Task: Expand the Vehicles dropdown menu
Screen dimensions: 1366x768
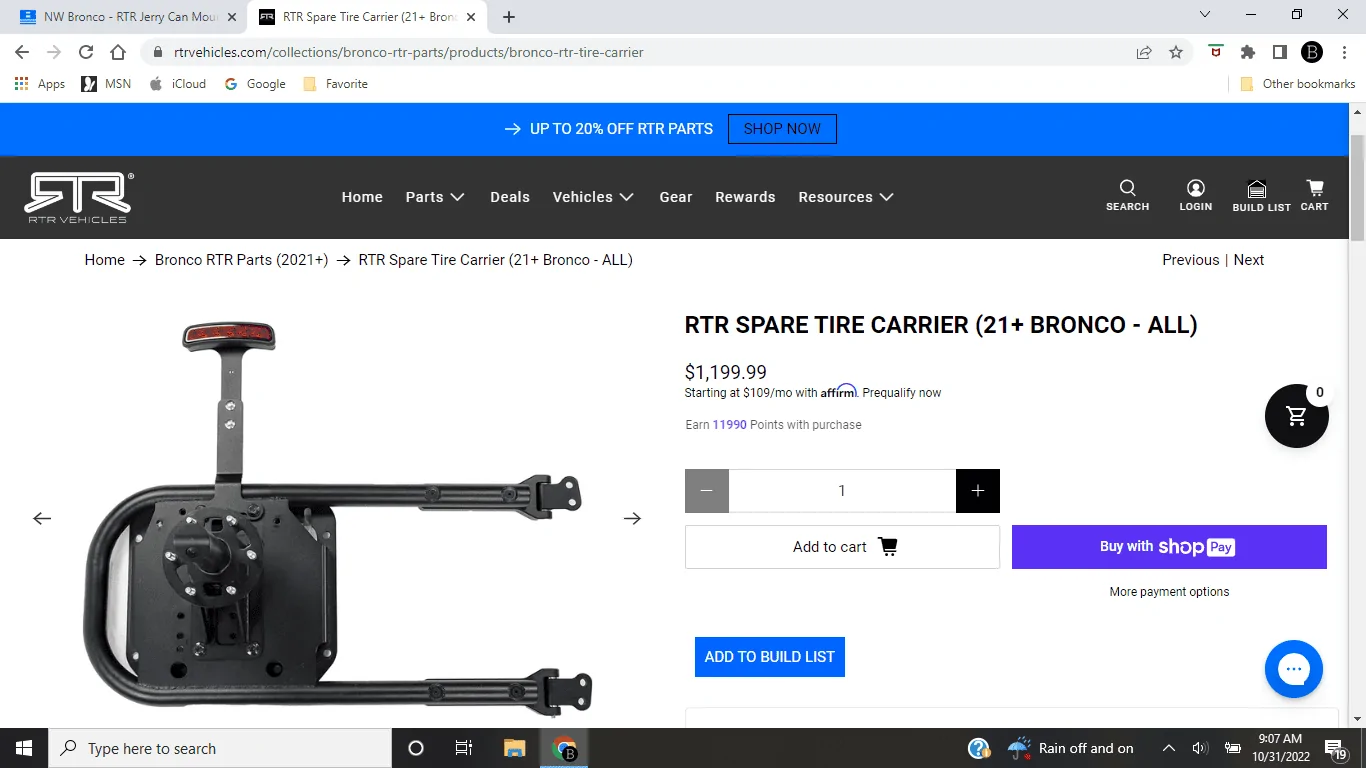Action: tap(593, 197)
